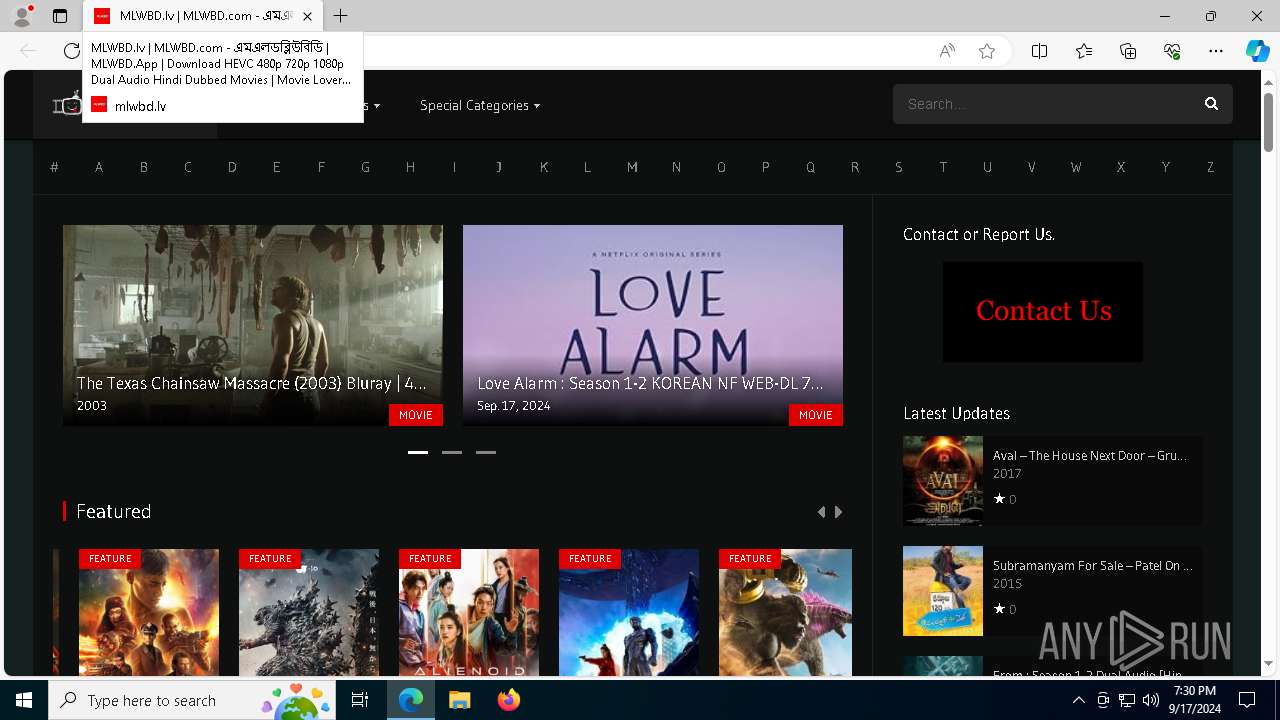Open the network tray icon
1280x720 pixels.
tap(1126, 700)
